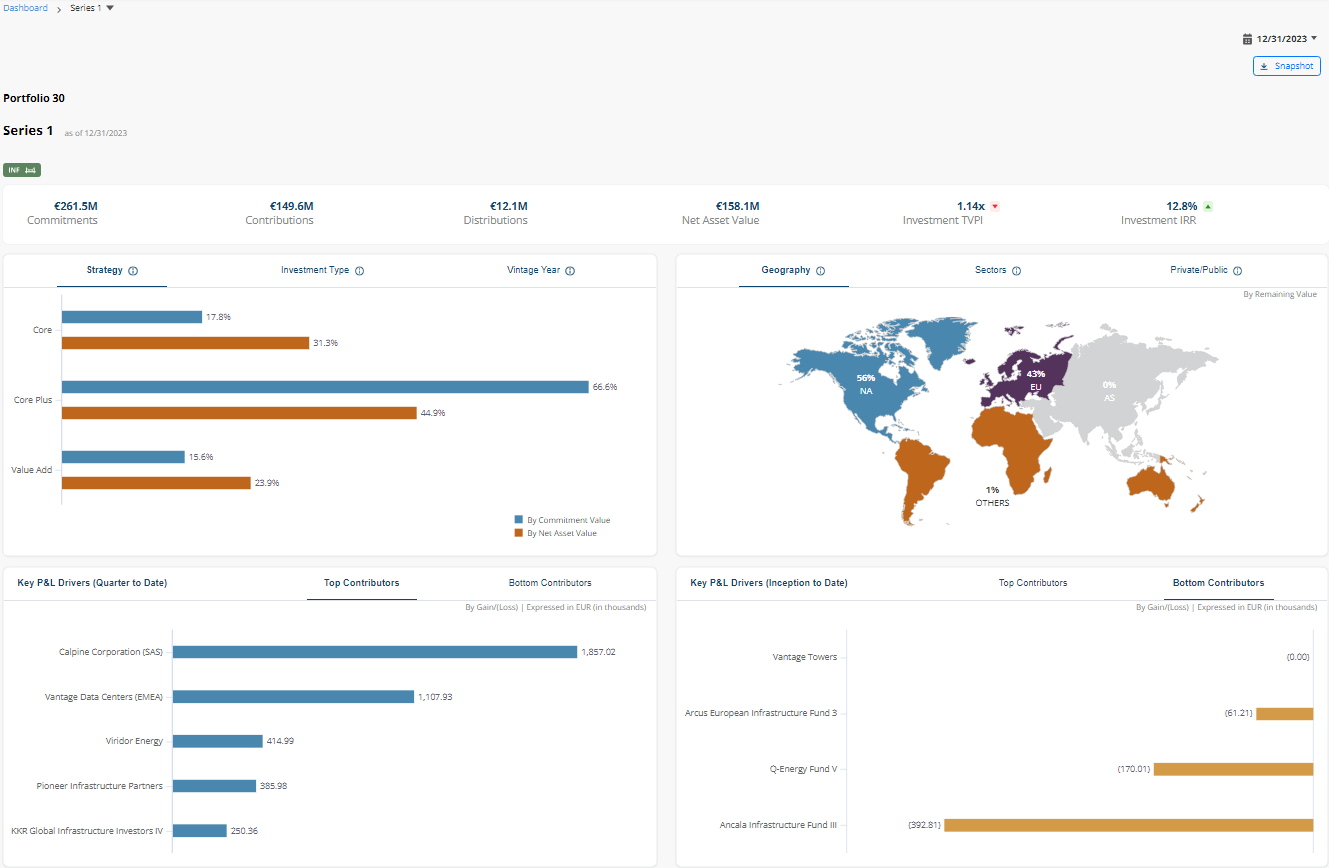
Task: Click the calendar icon beside the date
Action: pyautogui.click(x=1246, y=38)
